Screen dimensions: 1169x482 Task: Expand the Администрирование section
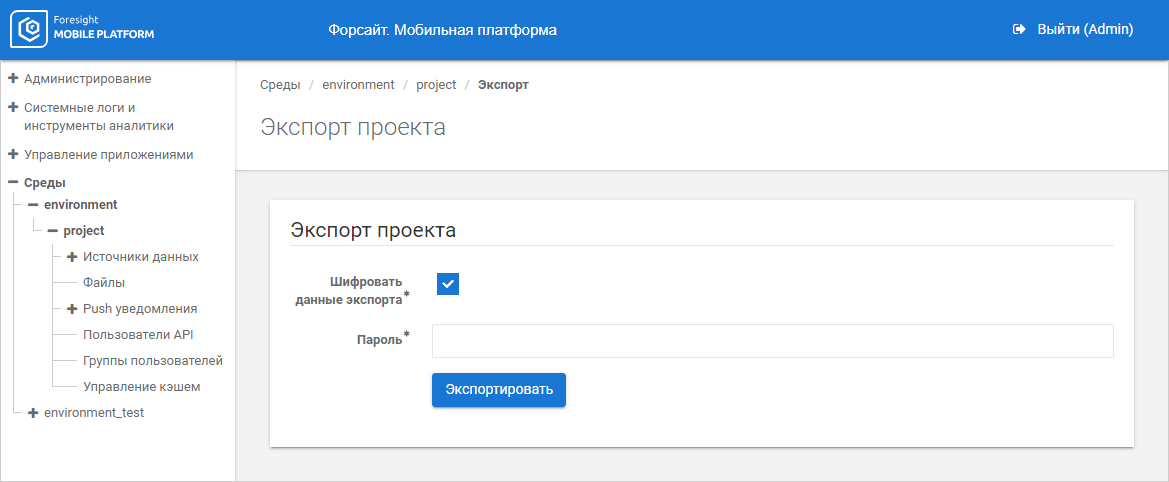13,78
